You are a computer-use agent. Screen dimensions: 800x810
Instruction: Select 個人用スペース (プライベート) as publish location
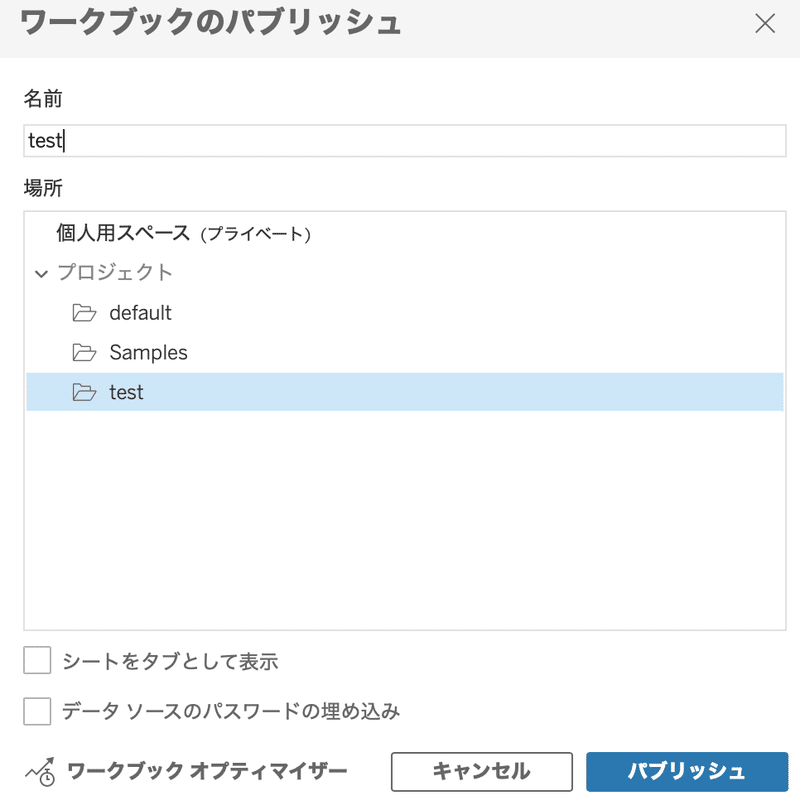tap(150, 232)
